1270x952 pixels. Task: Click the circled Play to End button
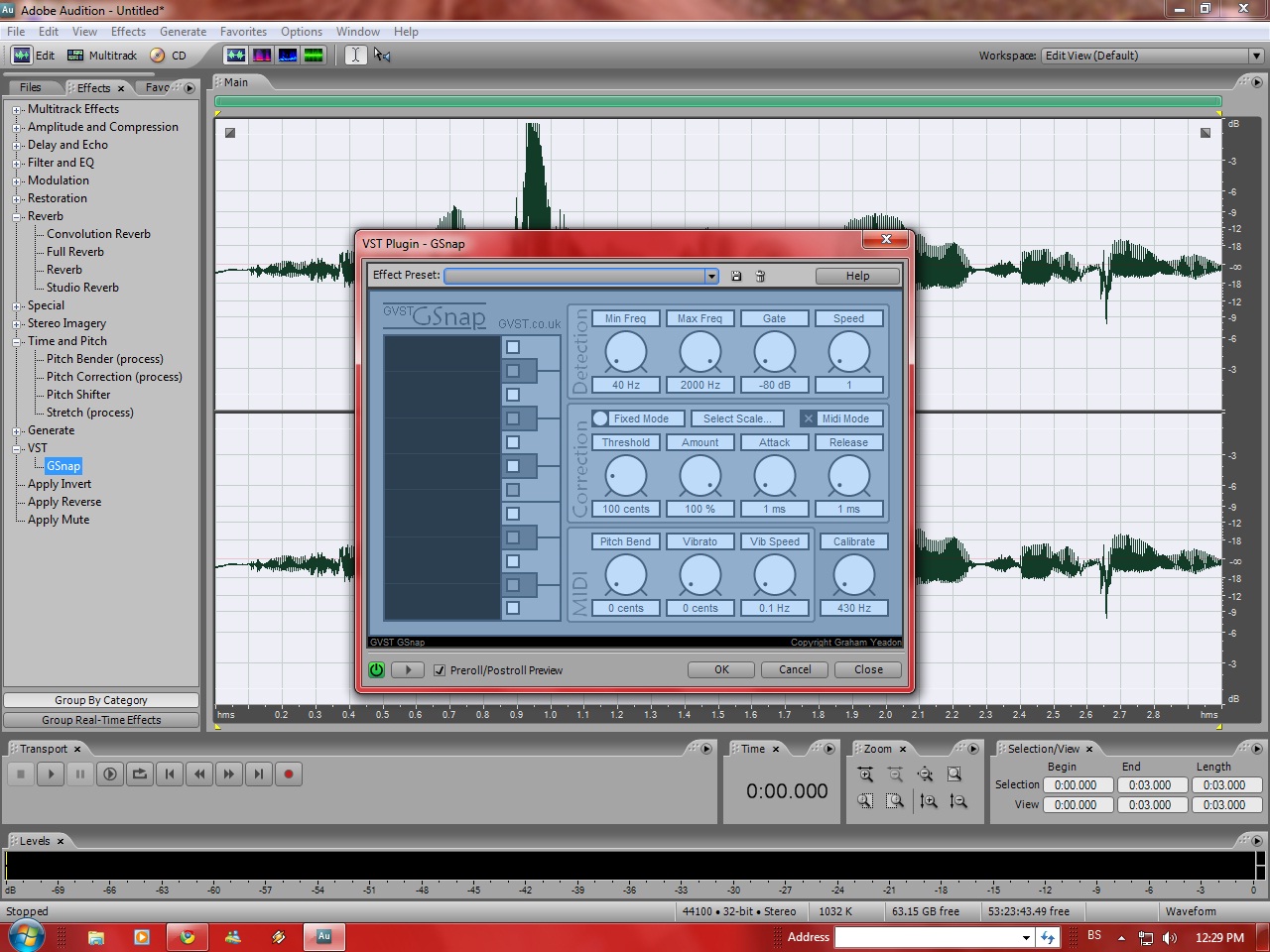pyautogui.click(x=110, y=774)
